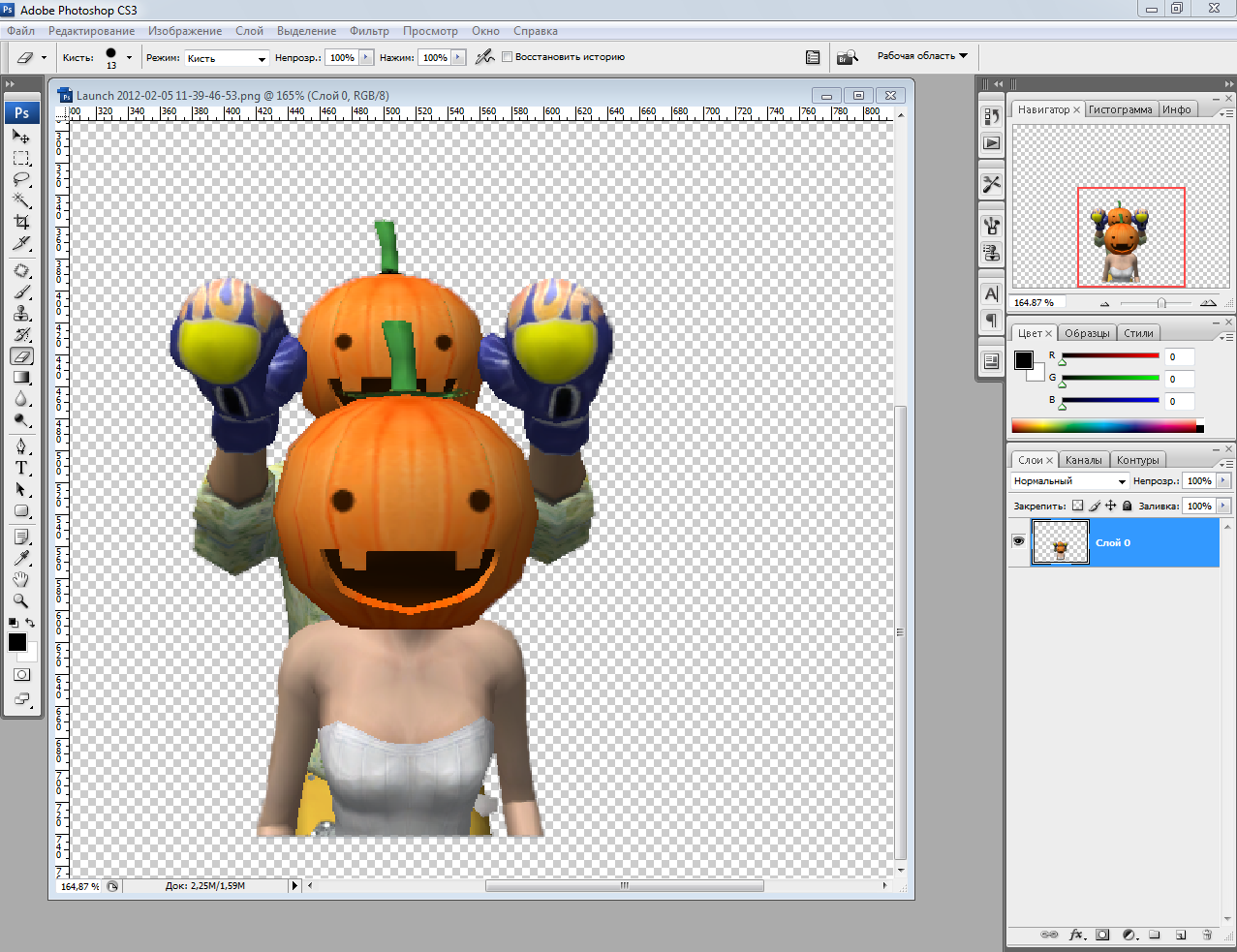Open Tool Presets panel icon in dock
This screenshot has width=1237, height=952.
(x=991, y=183)
